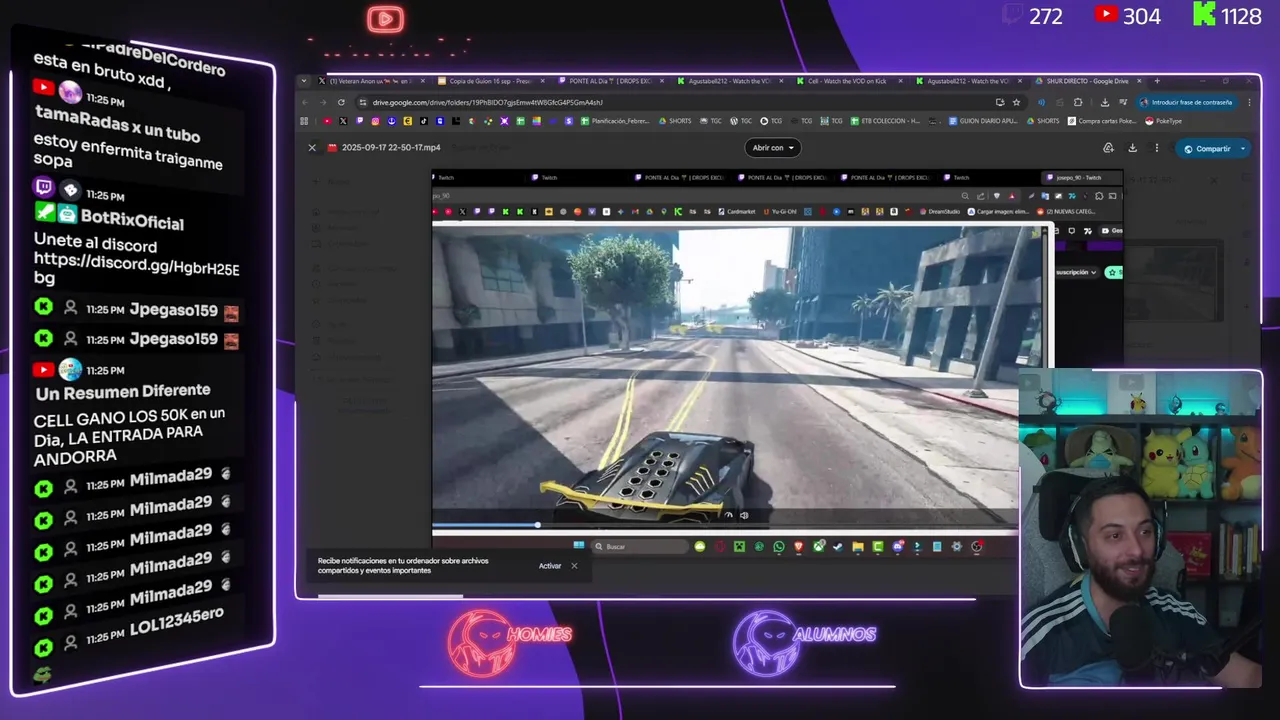Open the apps grid icon in the bookmarks bar
The image size is (1280, 720).
[x=304, y=121]
